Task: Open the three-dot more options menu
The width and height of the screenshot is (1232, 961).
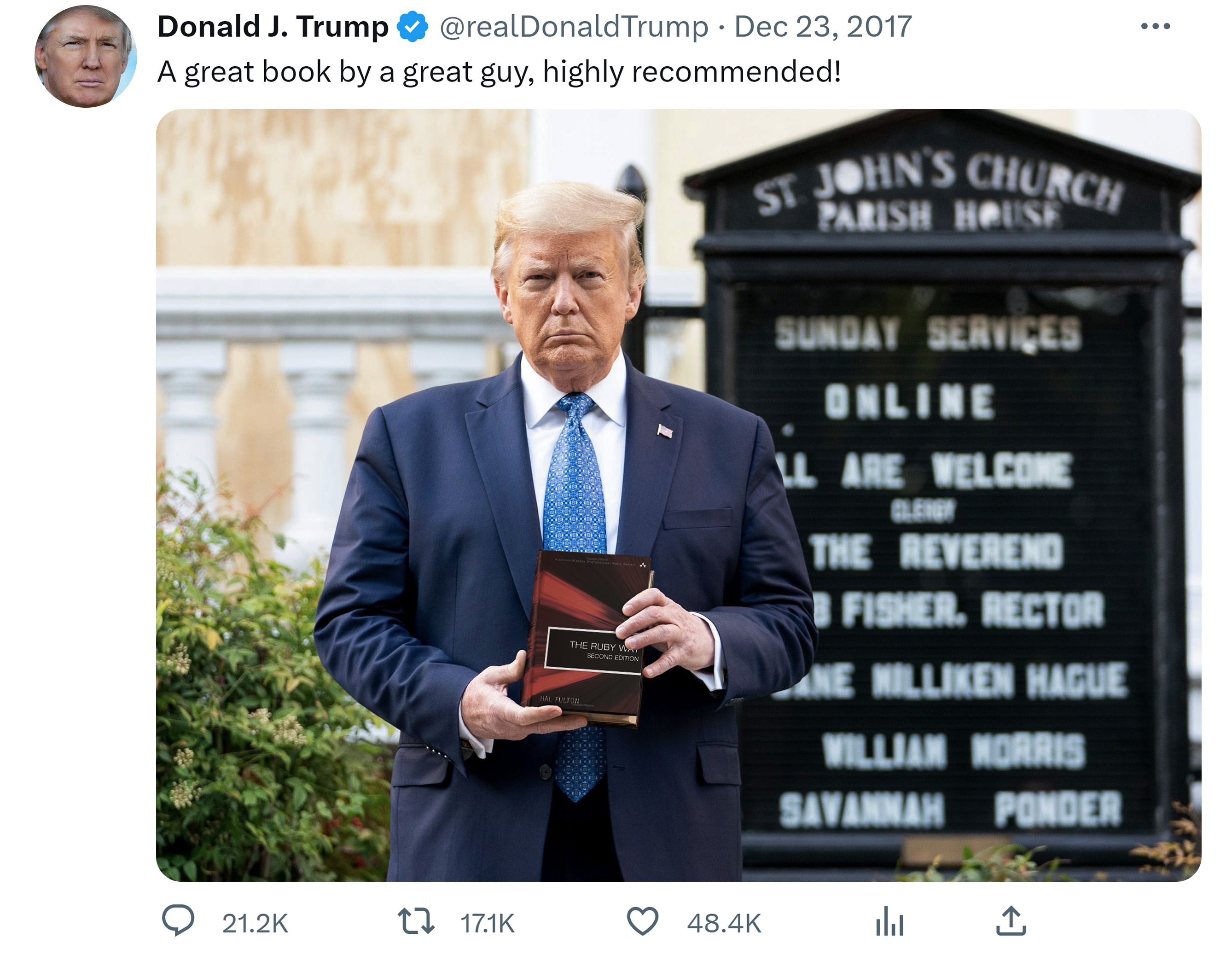Action: pyautogui.click(x=1155, y=26)
